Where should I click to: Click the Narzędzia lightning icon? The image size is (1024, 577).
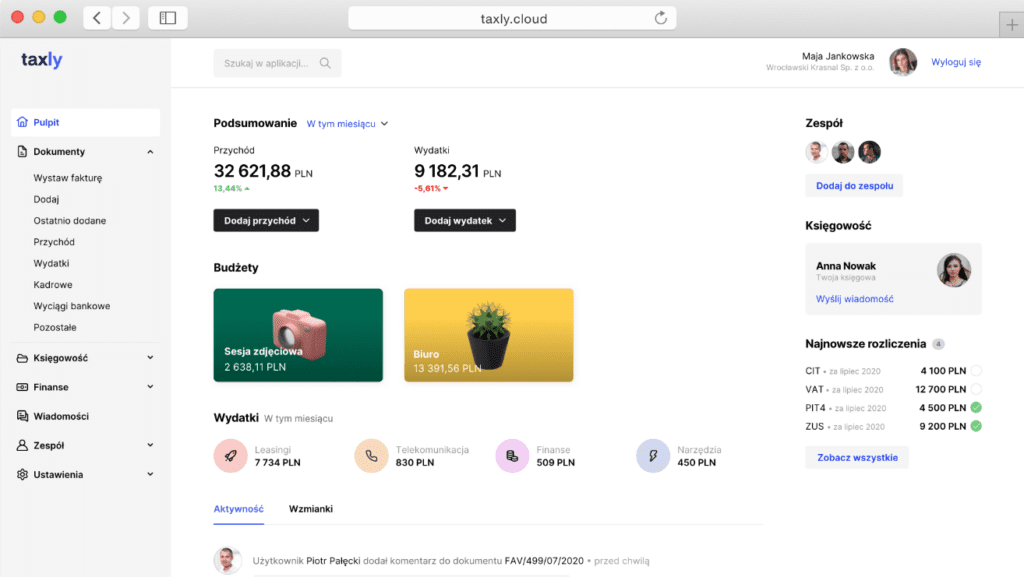click(x=653, y=456)
